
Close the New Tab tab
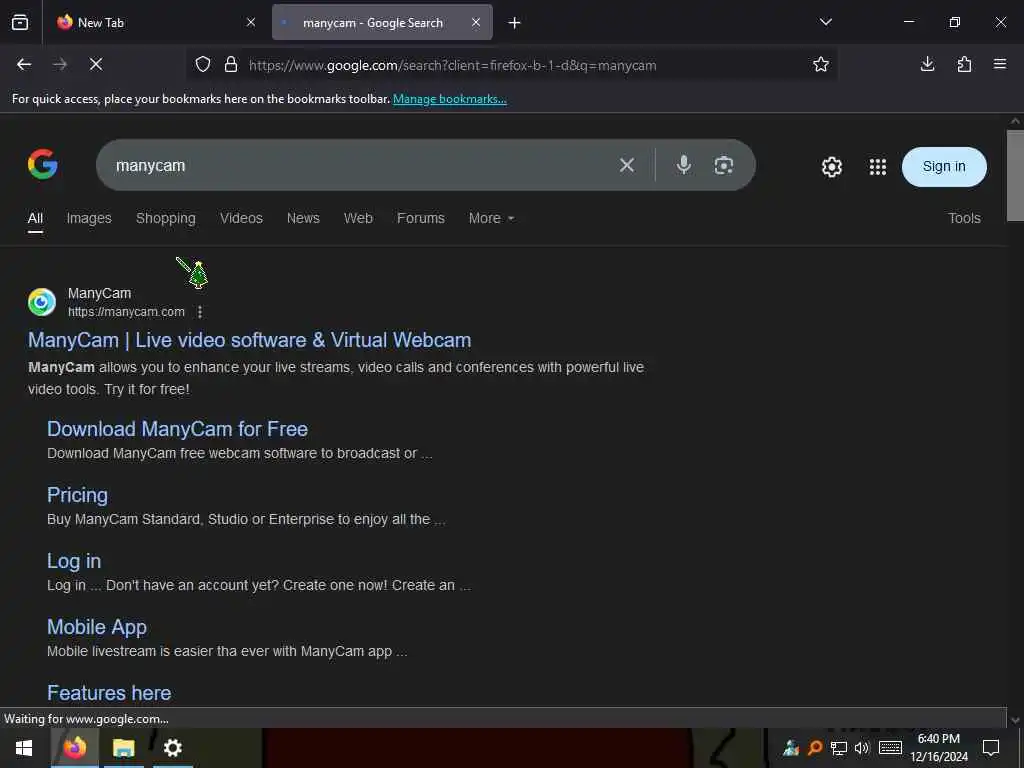(251, 22)
